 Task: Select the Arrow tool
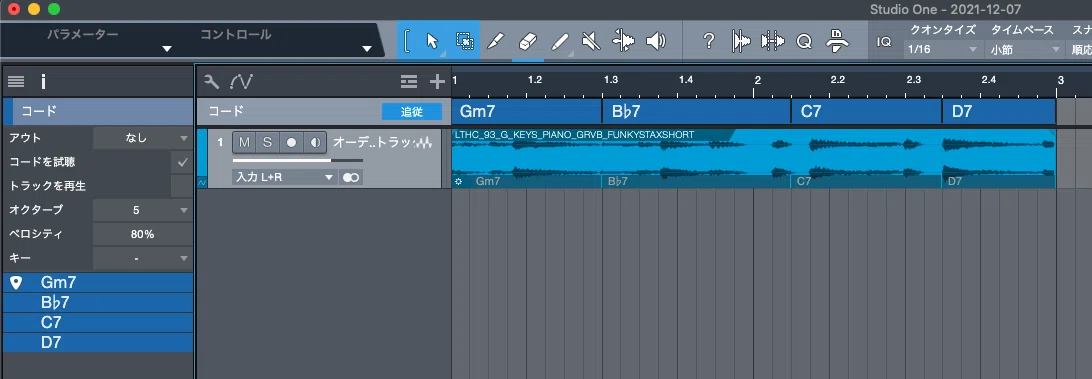432,41
